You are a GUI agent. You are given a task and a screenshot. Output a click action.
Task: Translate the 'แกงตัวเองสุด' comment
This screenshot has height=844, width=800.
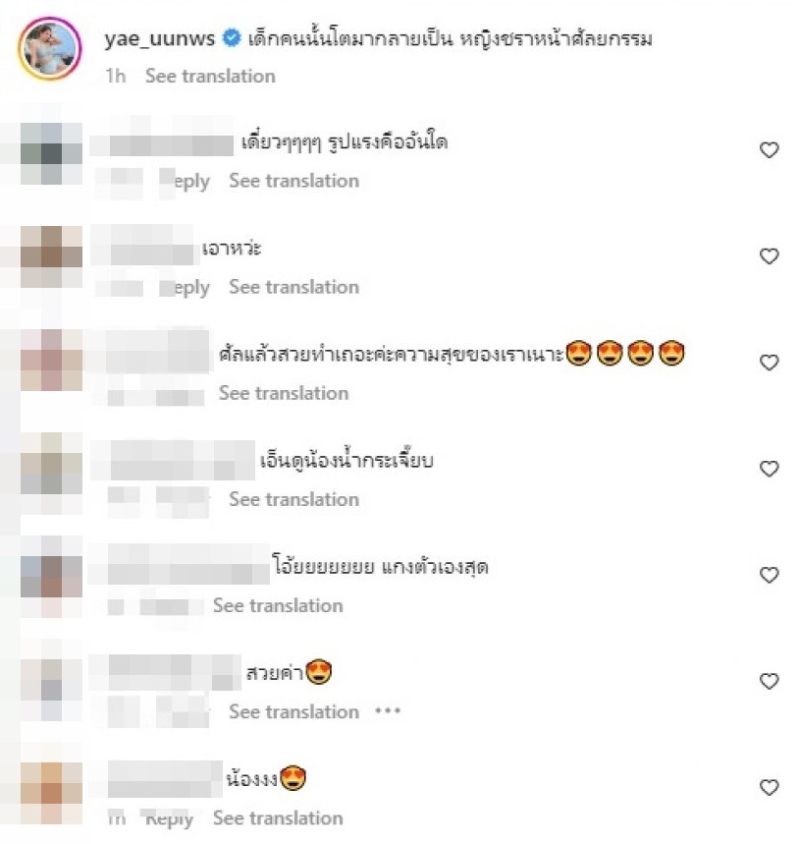(x=278, y=606)
